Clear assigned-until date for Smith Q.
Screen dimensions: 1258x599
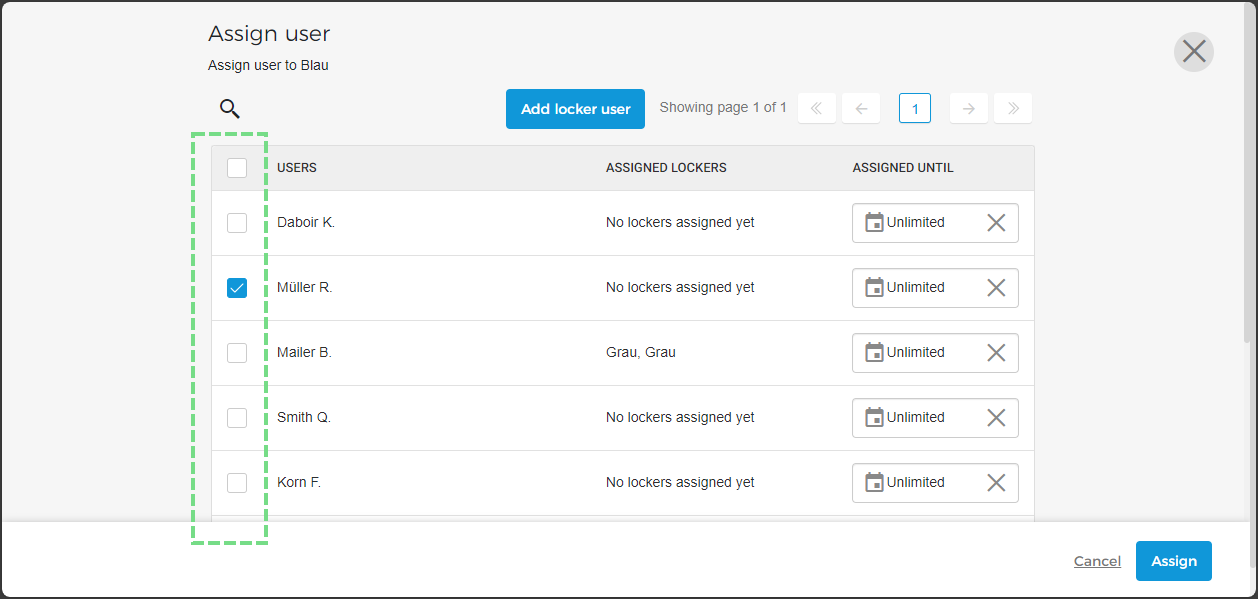[996, 418]
